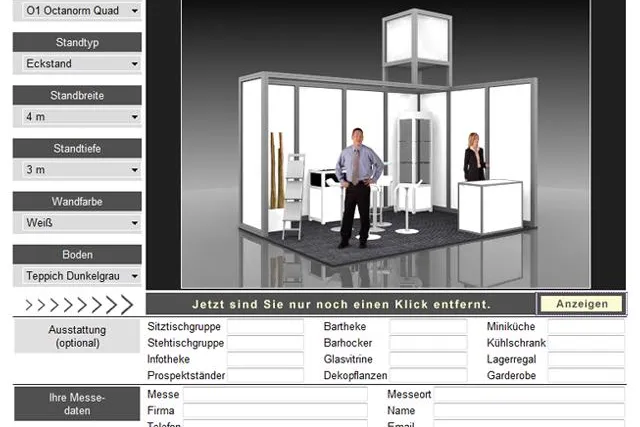The height and width of the screenshot is (427, 640).
Task: Click the Name text field
Action: pos(529,410)
